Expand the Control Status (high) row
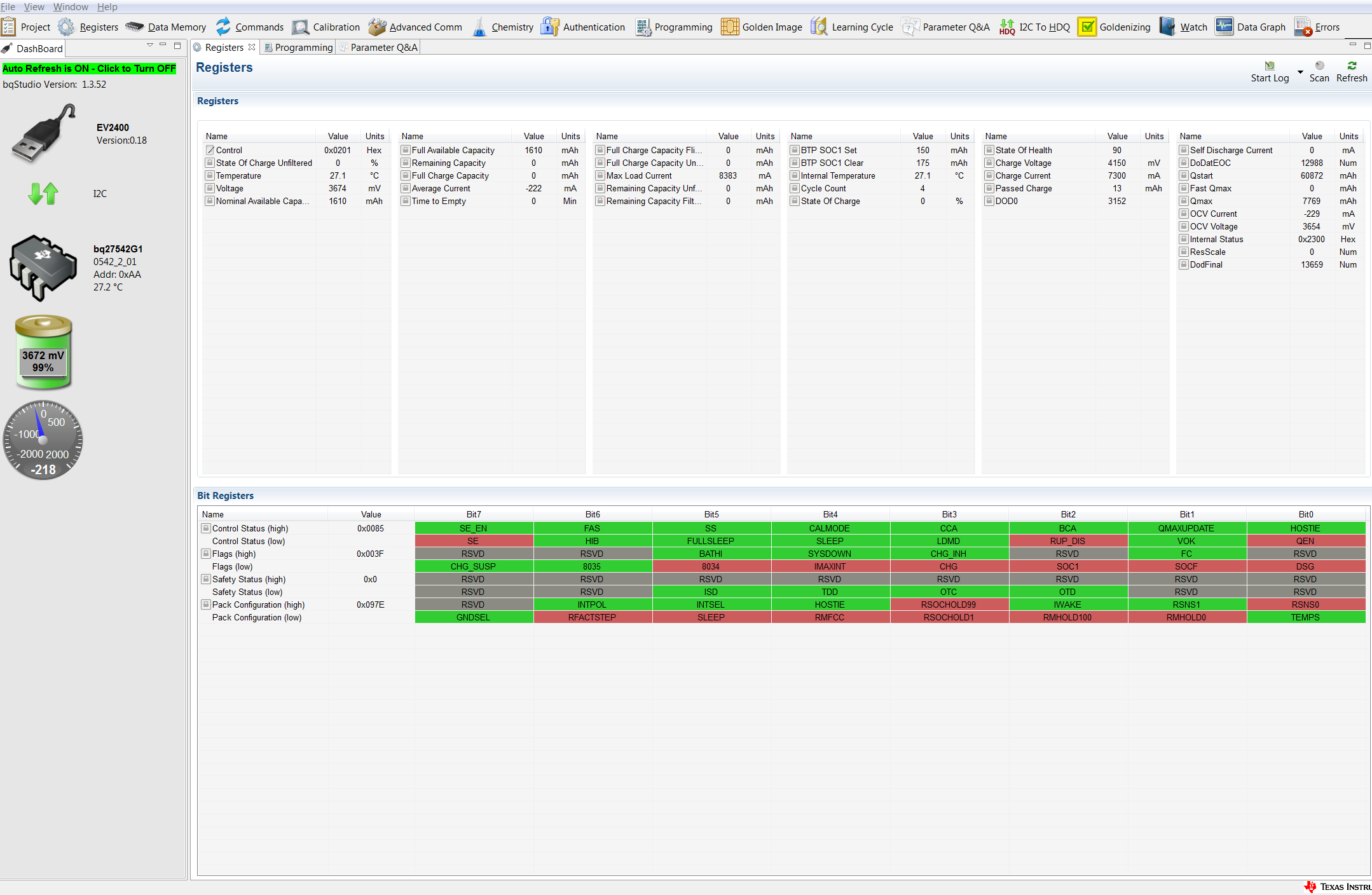 tap(206, 528)
